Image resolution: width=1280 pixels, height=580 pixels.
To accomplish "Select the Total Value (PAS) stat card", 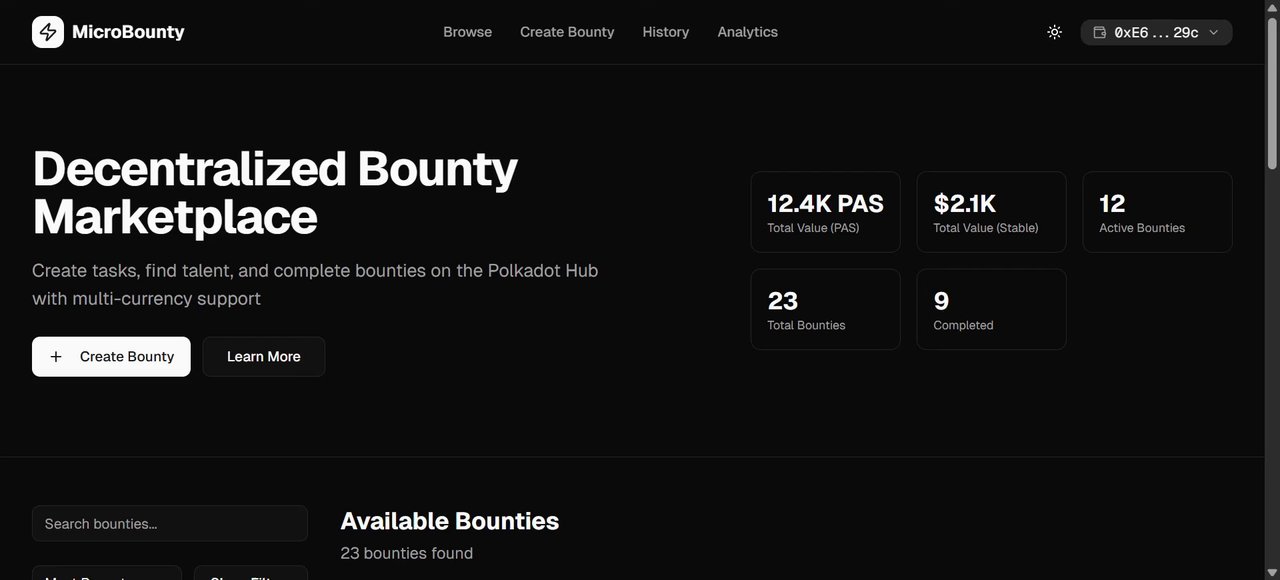I will click(825, 212).
